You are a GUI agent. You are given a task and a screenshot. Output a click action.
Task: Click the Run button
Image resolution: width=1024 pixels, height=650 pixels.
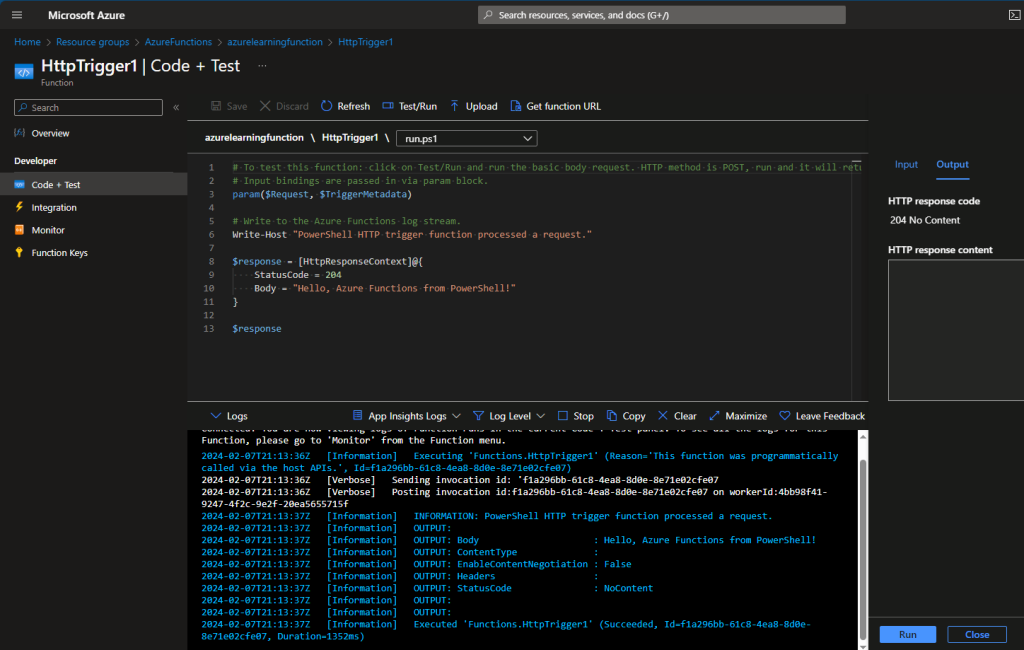[907, 634]
